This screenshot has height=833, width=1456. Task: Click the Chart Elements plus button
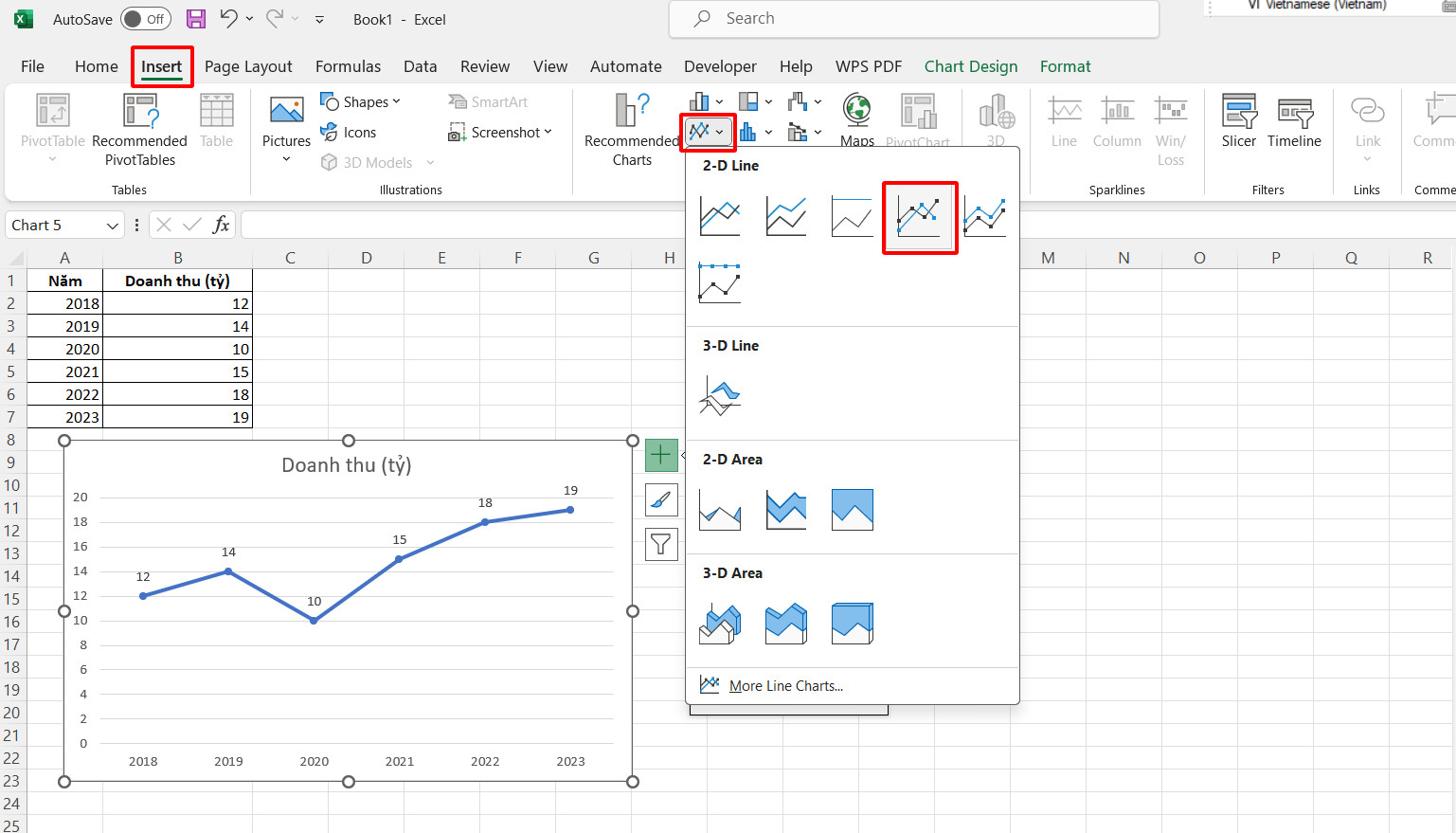(x=661, y=455)
